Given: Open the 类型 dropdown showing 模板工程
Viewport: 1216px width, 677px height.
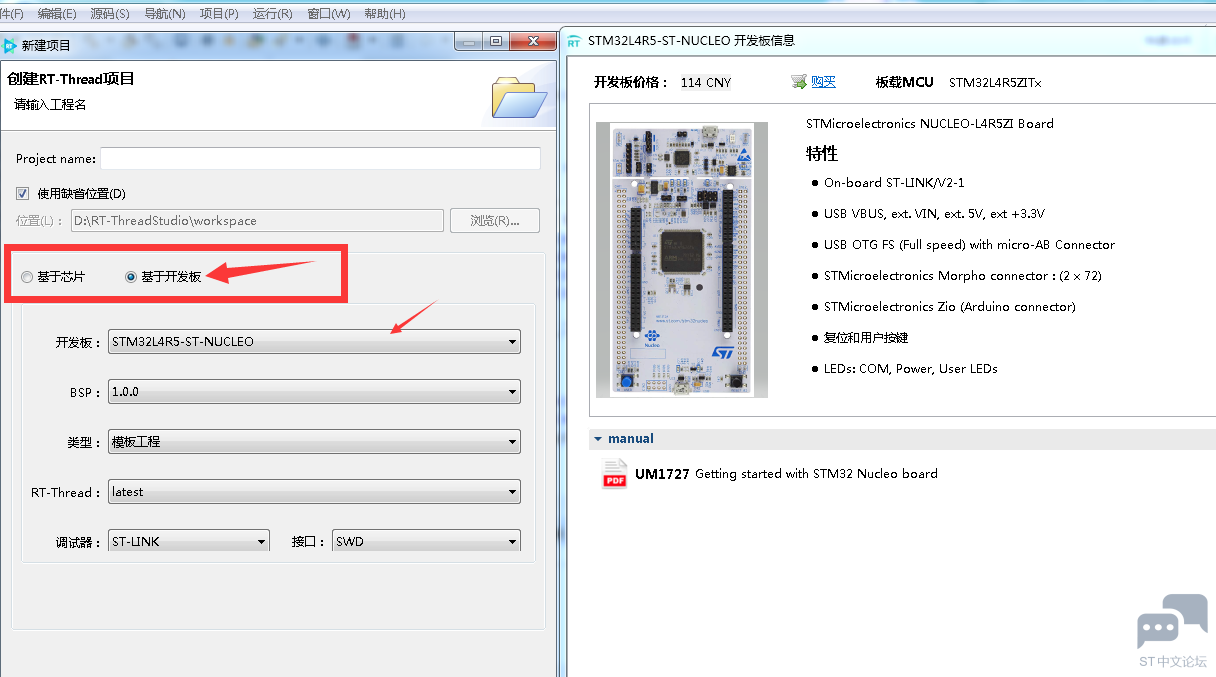Looking at the screenshot, I should (x=314, y=441).
